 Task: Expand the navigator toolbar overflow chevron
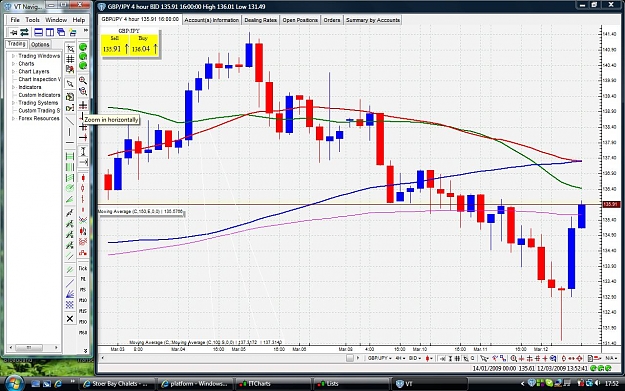[85, 30]
